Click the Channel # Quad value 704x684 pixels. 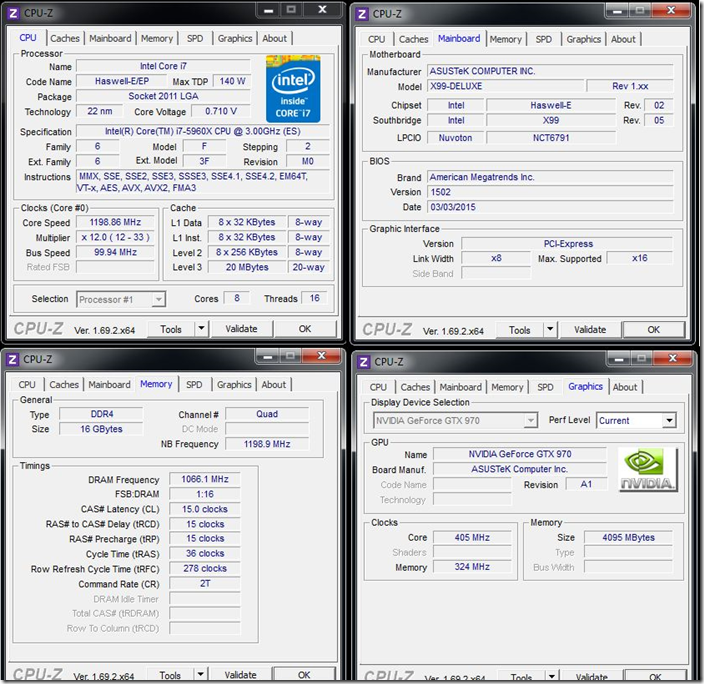click(x=267, y=414)
